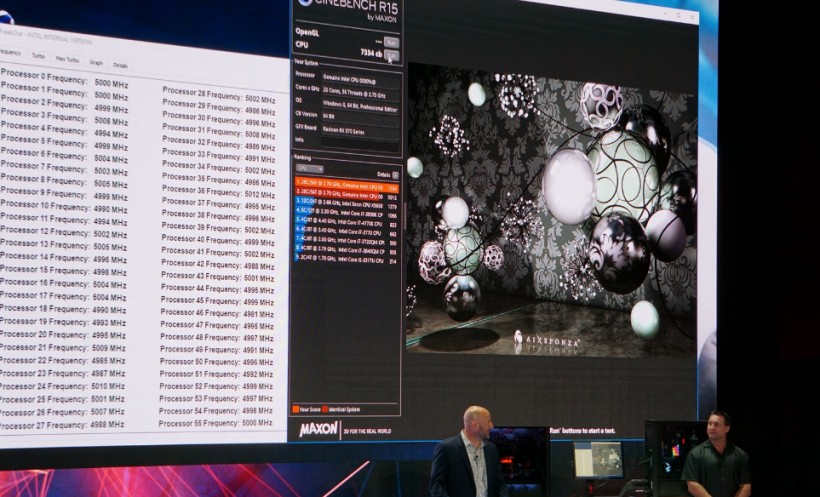Click the 7334 cb CPU score
Screen dimensions: 820x497
[x=371, y=52]
